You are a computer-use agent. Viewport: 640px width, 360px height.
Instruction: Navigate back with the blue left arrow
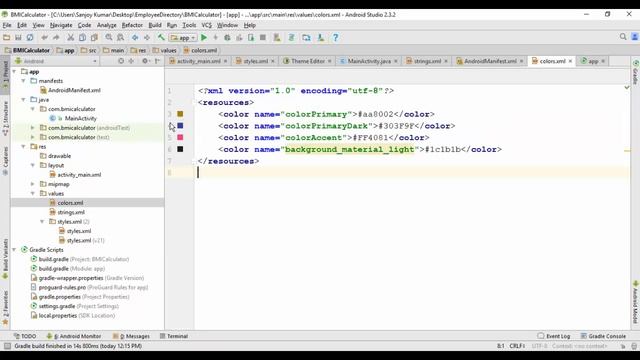tap(135, 38)
